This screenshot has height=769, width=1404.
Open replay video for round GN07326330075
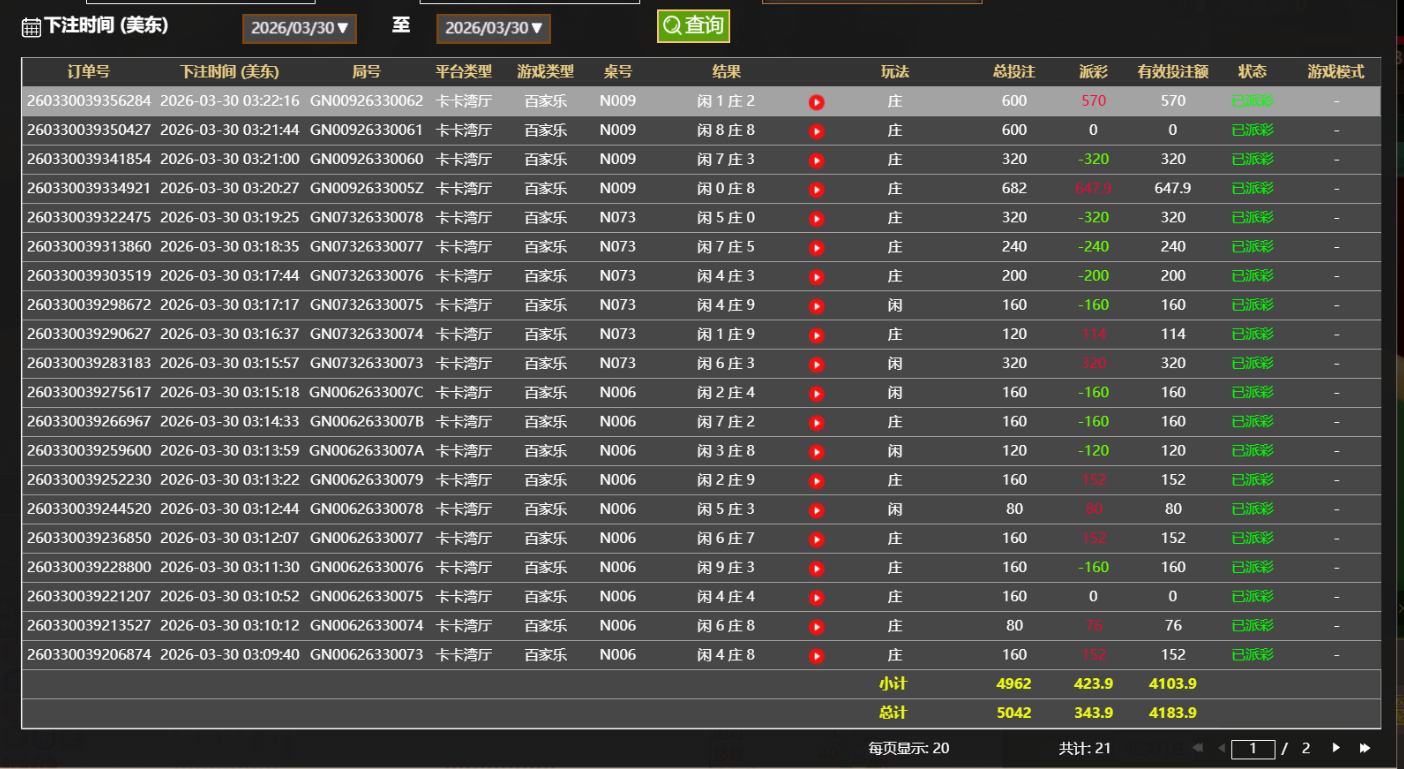click(816, 306)
